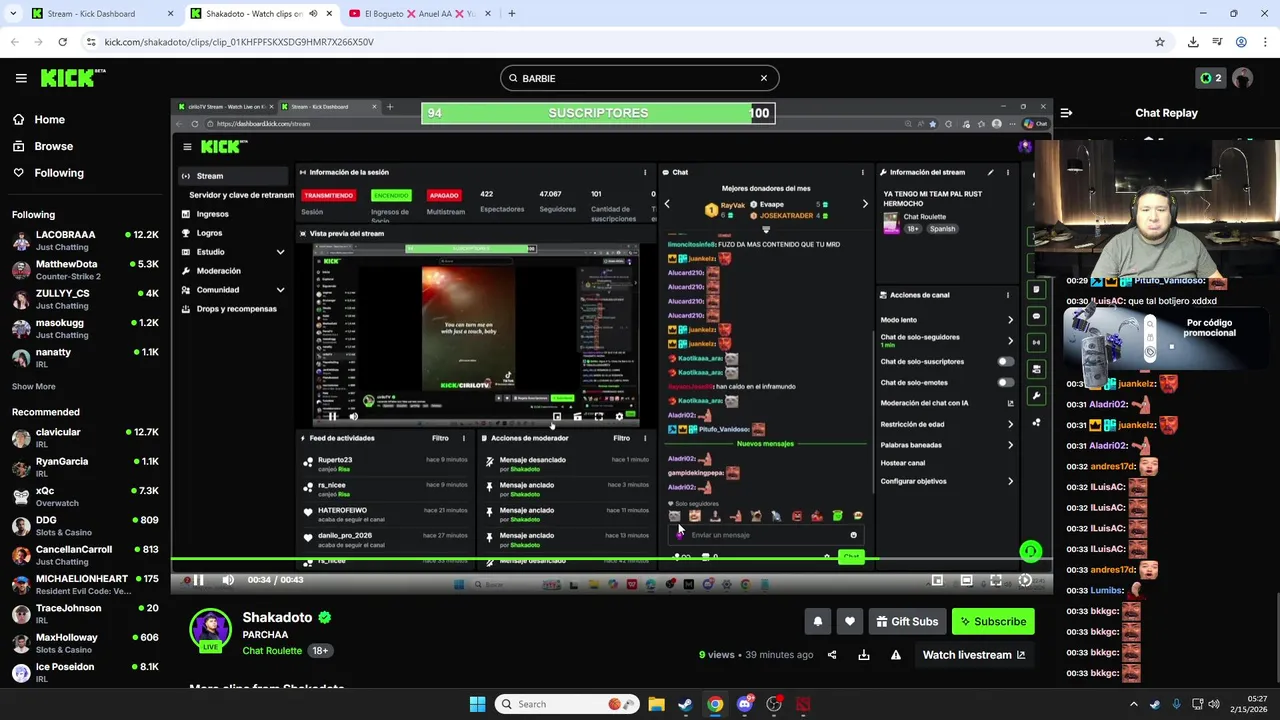Open the player playback settings
This screenshot has height=720, width=1280.
pos(1025,580)
